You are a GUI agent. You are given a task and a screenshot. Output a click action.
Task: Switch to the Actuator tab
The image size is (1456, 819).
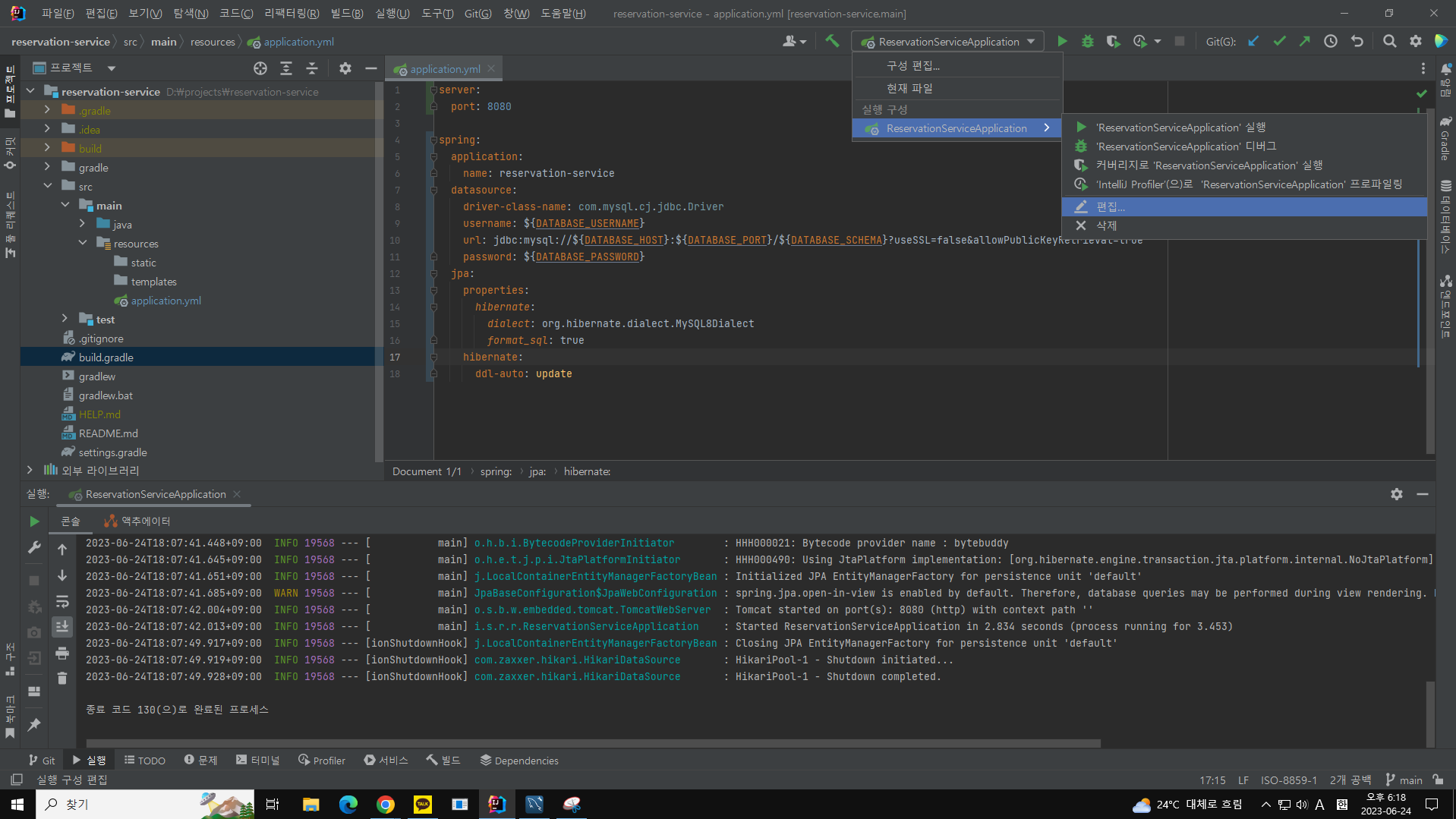point(137,521)
